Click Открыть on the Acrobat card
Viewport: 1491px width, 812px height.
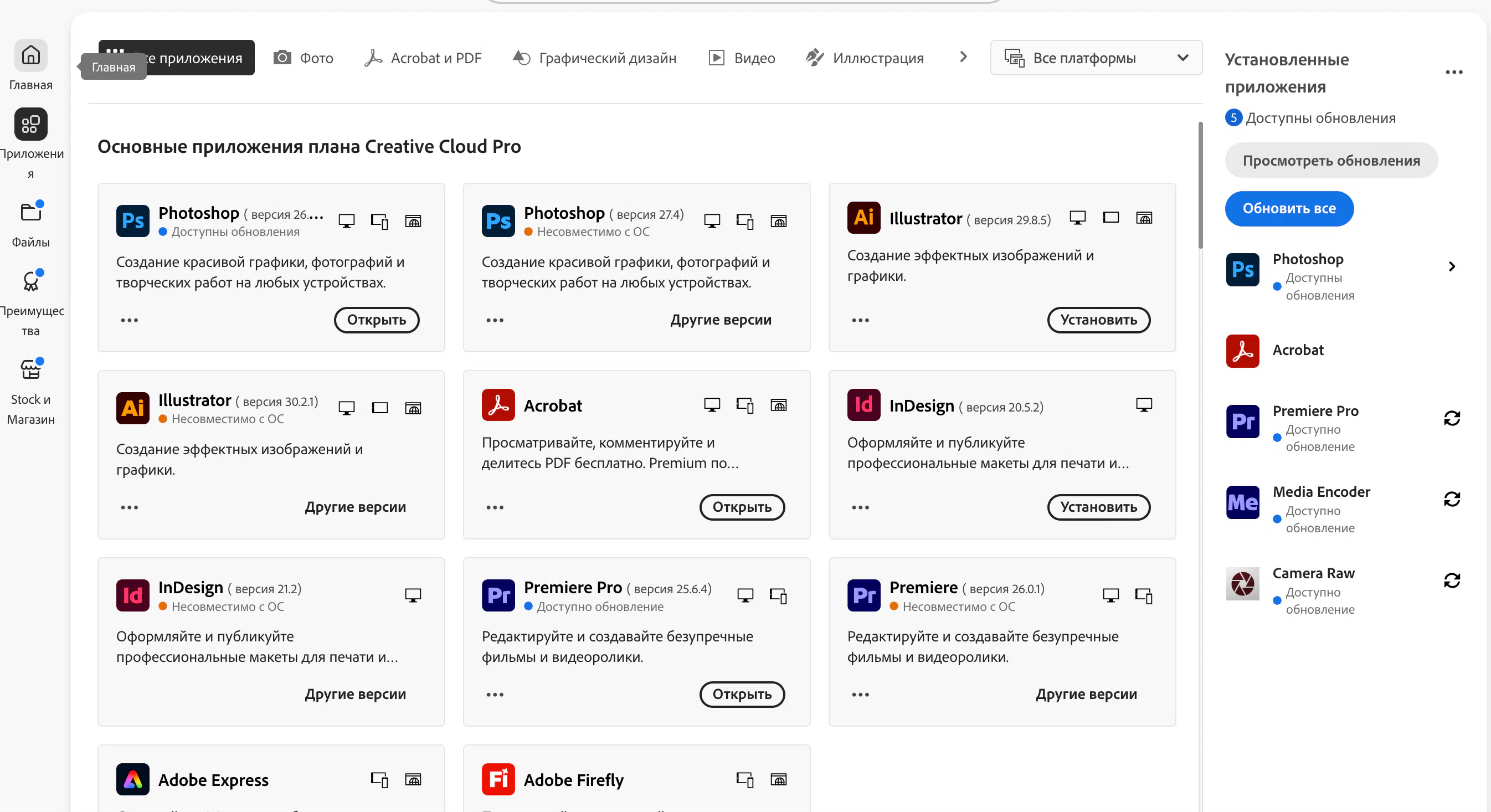[742, 507]
